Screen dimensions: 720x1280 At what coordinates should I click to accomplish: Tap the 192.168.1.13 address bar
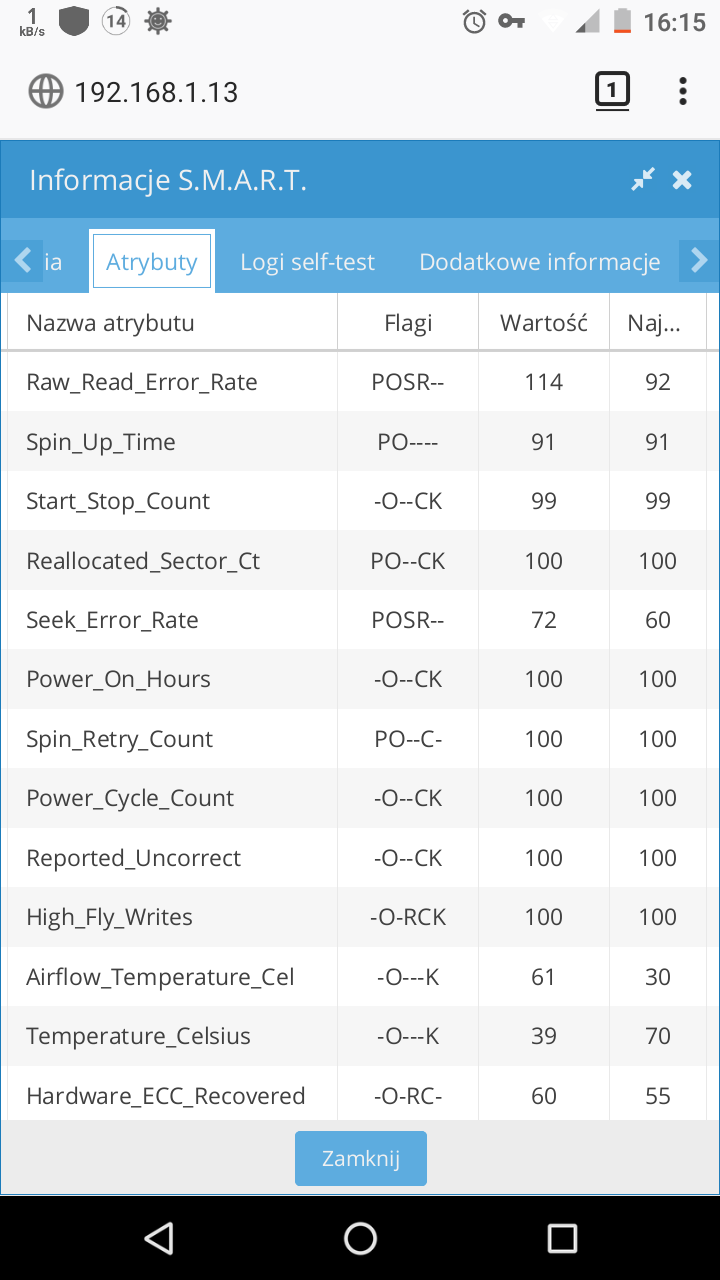pos(300,92)
